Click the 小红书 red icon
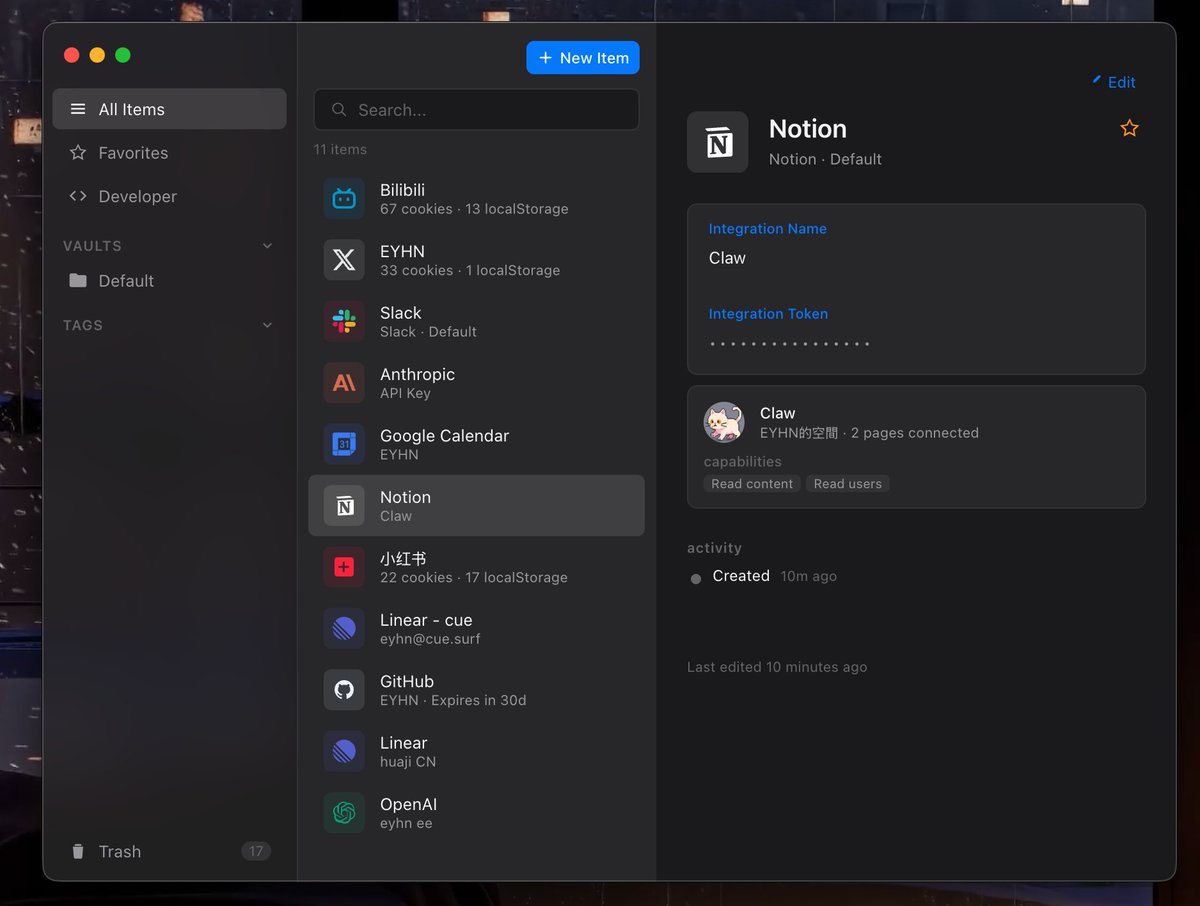The image size is (1200, 906). tap(344, 567)
